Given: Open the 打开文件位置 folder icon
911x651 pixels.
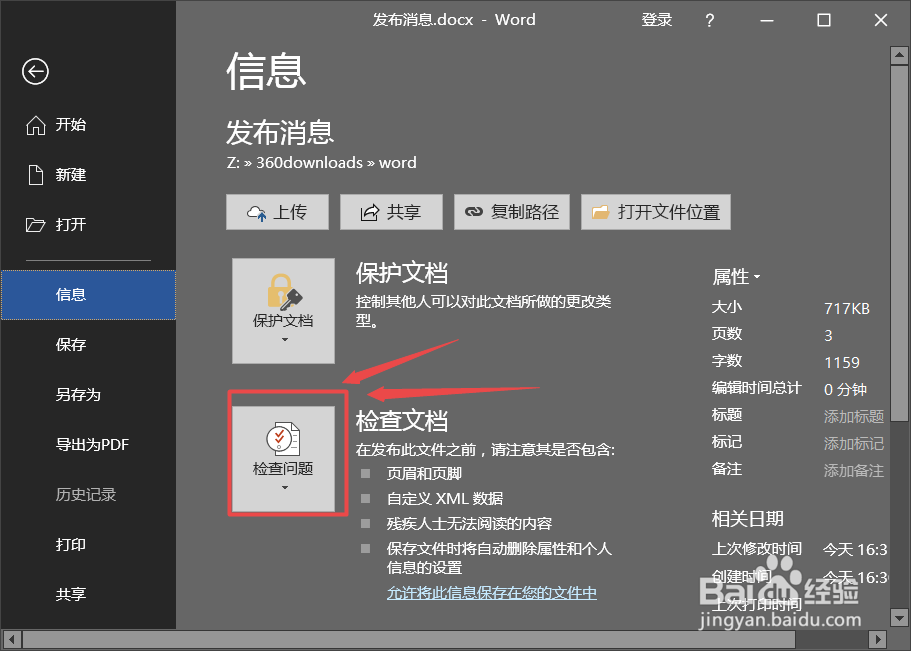Looking at the screenshot, I should click(600, 211).
